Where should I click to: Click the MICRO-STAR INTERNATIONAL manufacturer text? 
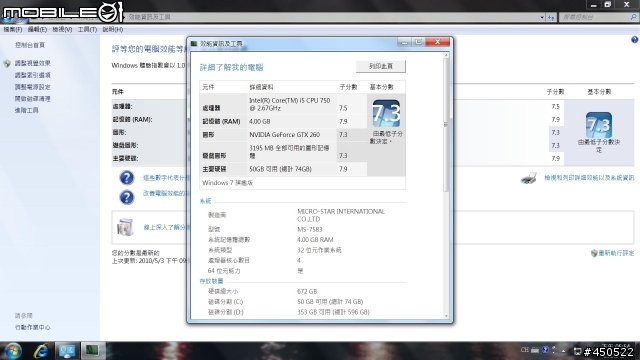(341, 215)
